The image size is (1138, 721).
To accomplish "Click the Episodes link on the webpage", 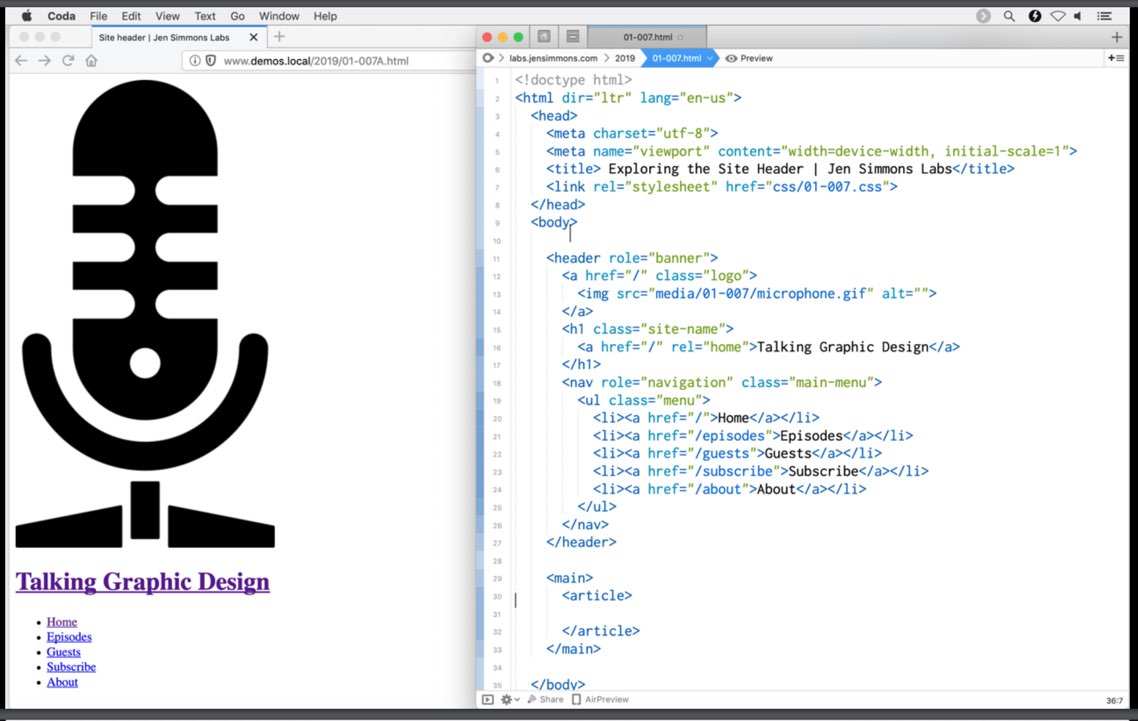I will (68, 637).
